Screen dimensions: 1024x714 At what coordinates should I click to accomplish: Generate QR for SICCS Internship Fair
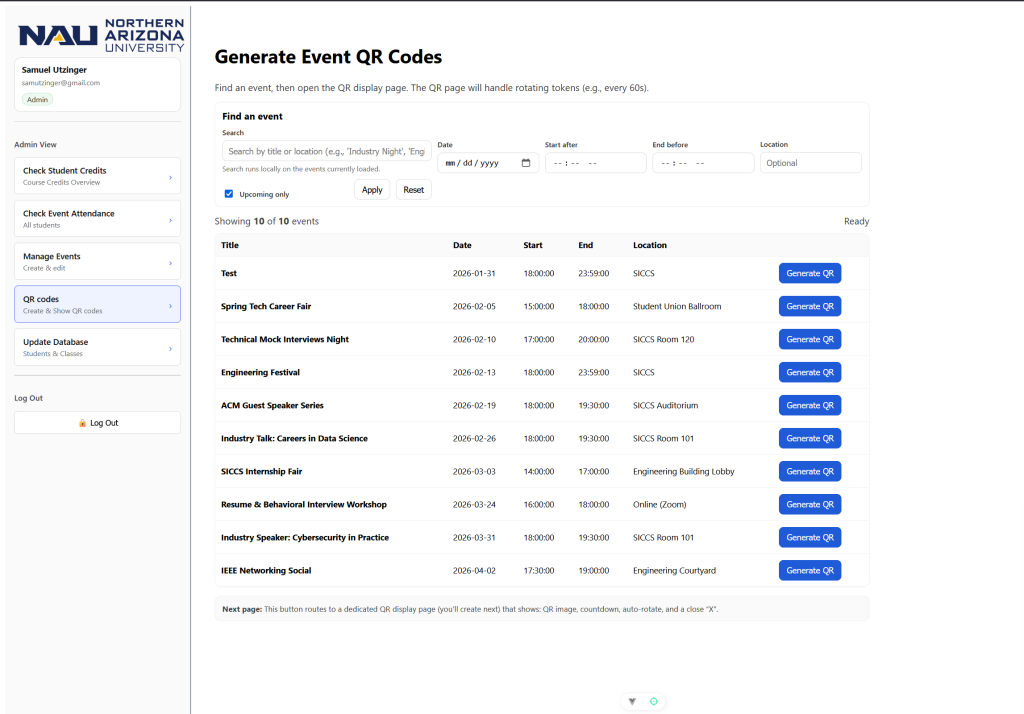pos(810,471)
